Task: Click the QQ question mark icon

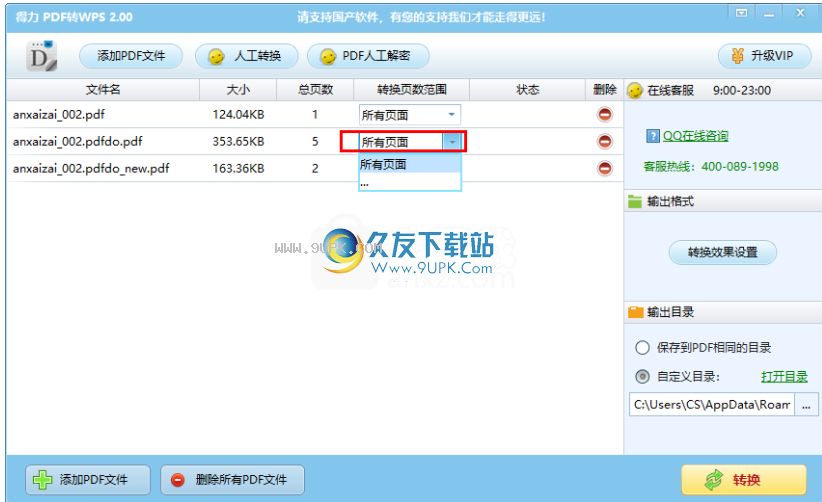Action: [x=653, y=136]
